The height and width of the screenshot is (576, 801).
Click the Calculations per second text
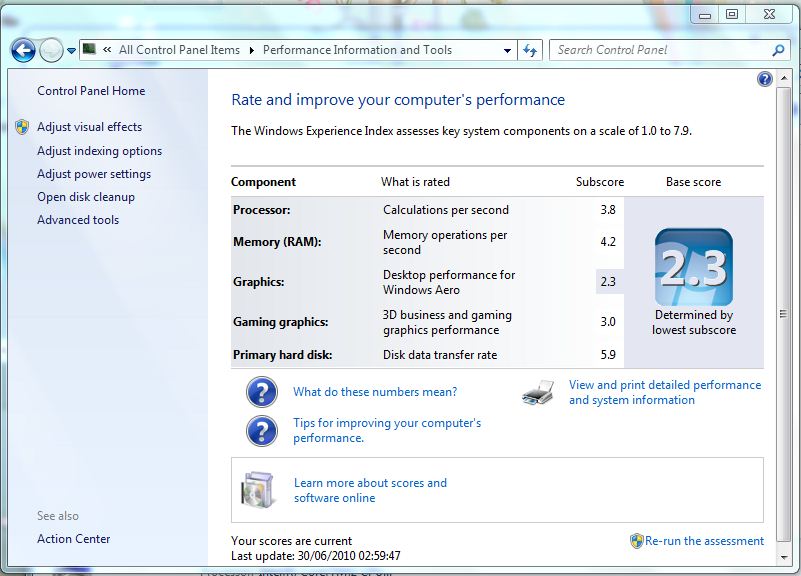pyautogui.click(x=445, y=210)
